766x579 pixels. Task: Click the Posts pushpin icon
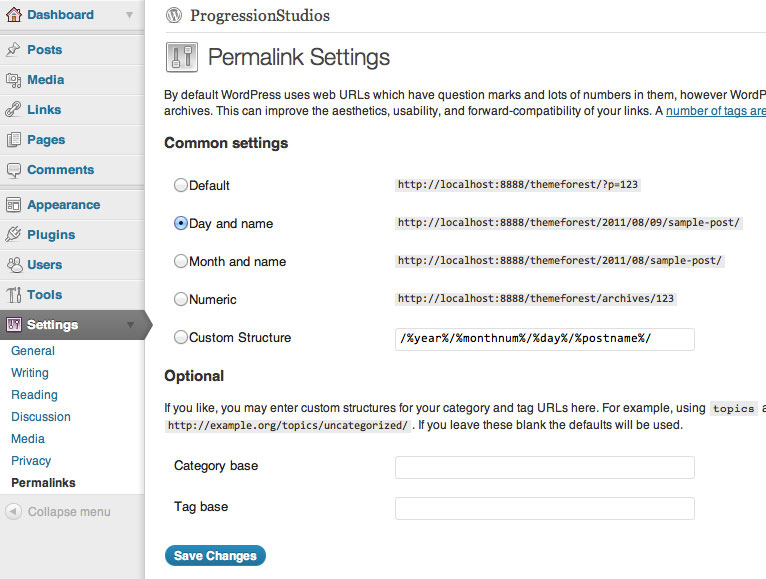(x=14, y=50)
